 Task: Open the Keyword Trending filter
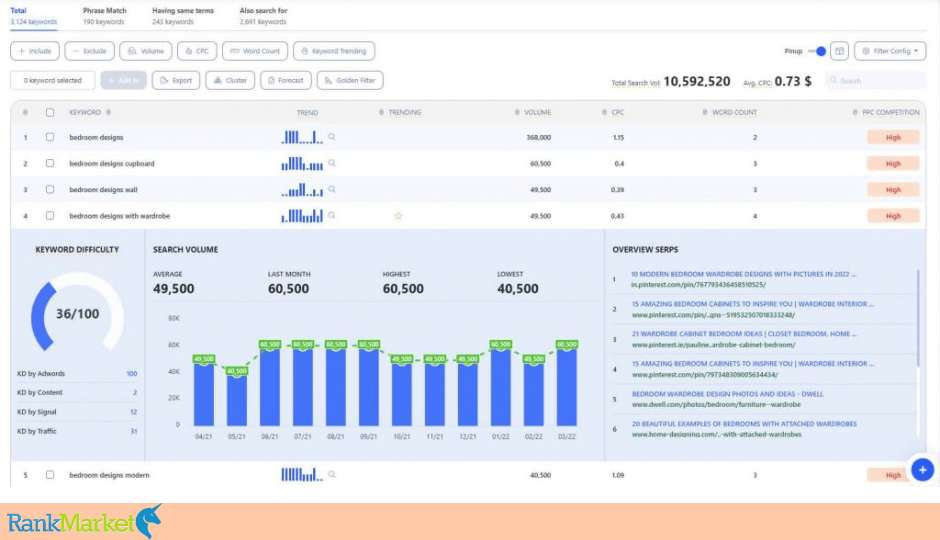[x=334, y=51]
